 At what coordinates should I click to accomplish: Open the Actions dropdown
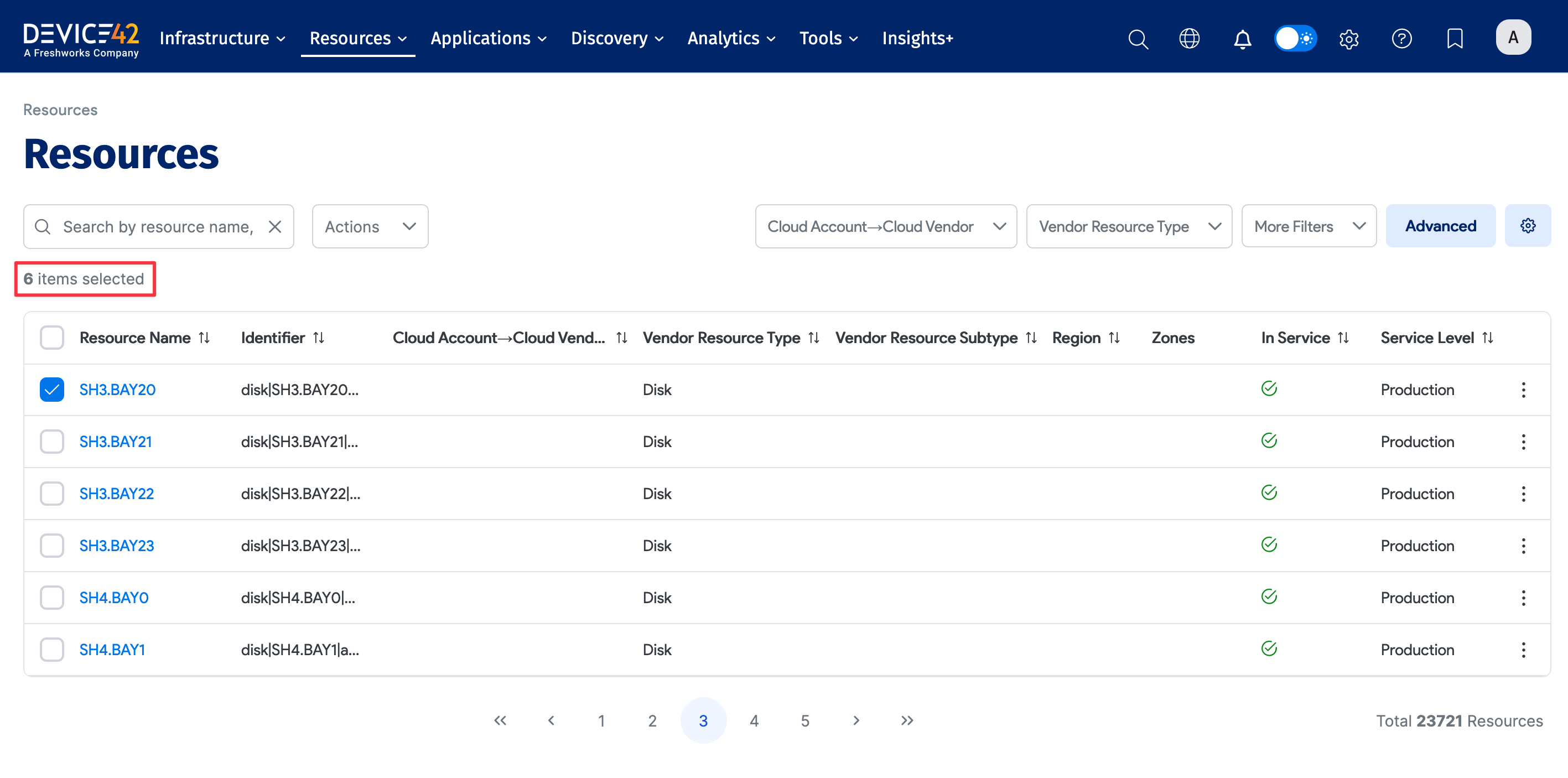point(370,226)
